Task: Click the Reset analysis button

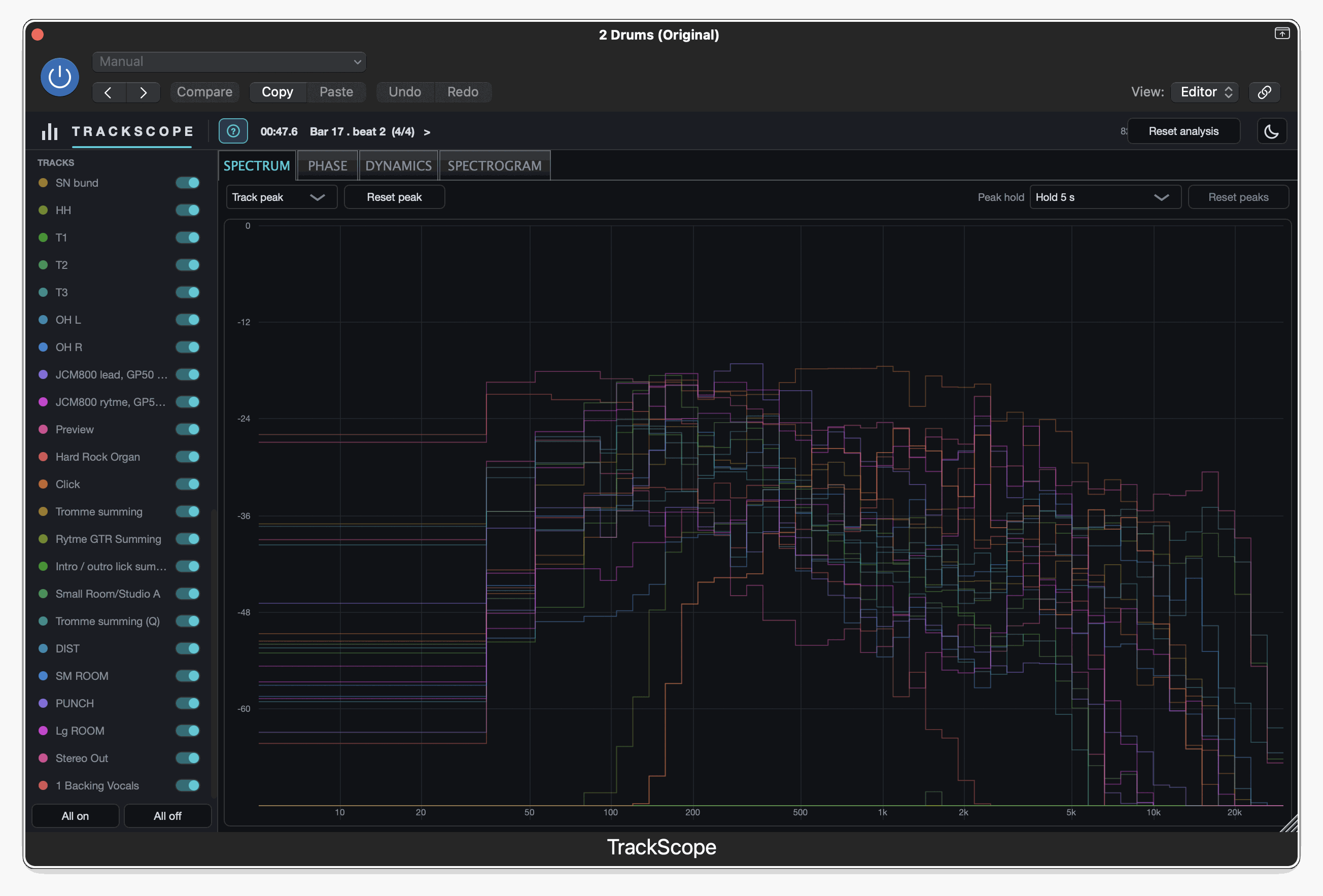Action: click(1183, 131)
